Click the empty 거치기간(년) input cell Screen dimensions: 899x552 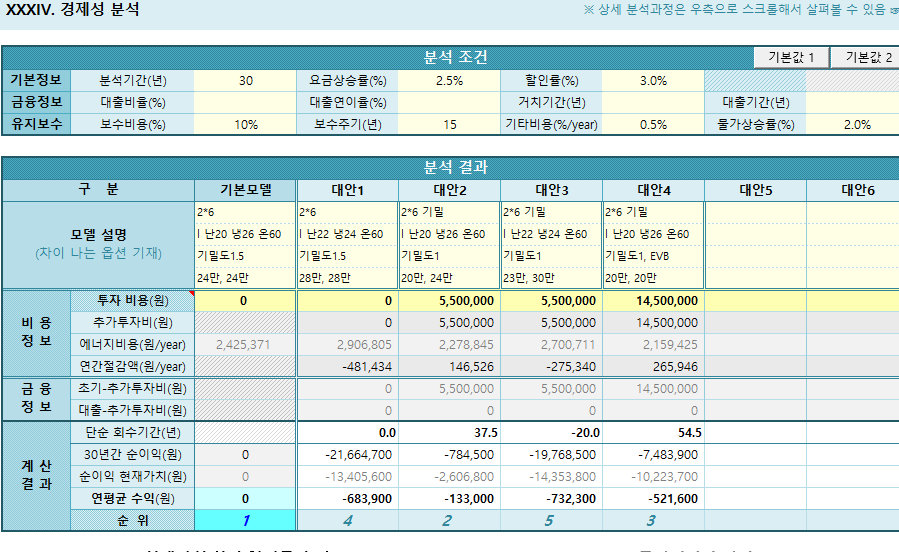652,103
